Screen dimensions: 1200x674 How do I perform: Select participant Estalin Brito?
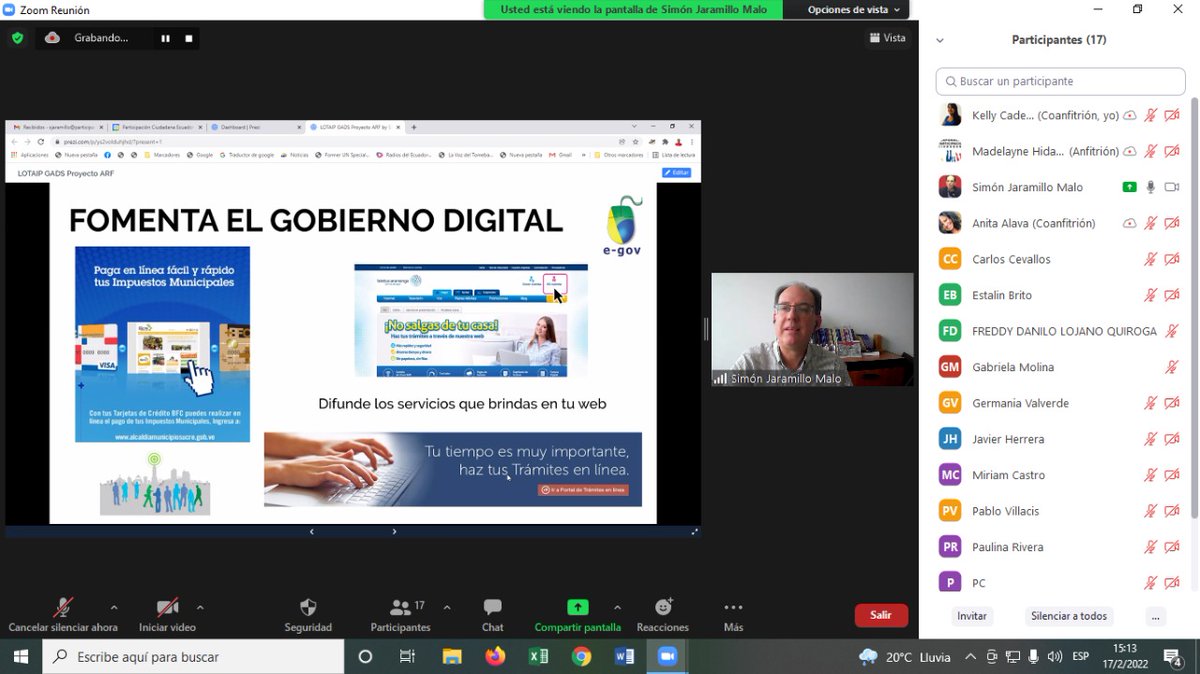[1059, 295]
